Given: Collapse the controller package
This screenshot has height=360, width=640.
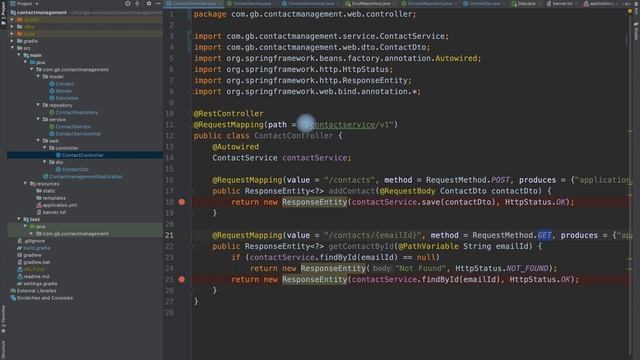Looking at the screenshot, I should (x=45, y=148).
